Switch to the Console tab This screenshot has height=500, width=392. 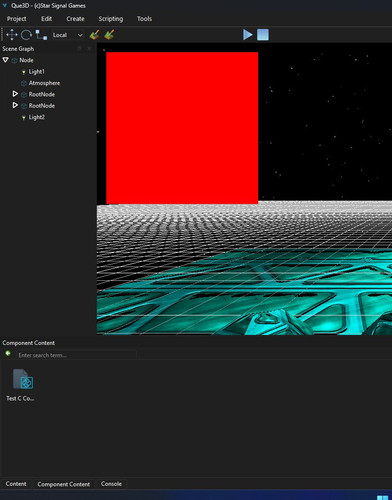point(111,484)
